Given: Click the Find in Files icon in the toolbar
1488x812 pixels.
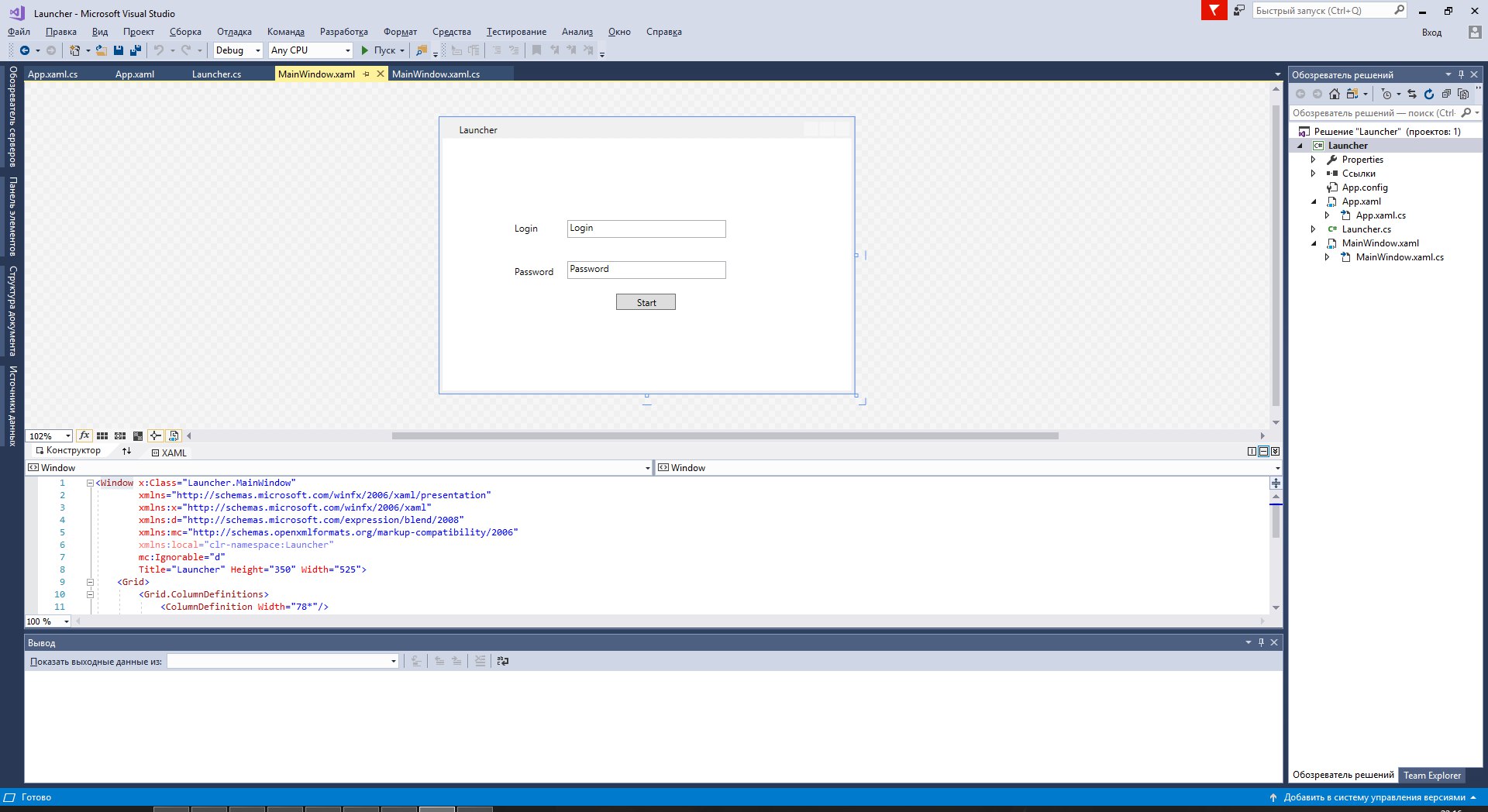Looking at the screenshot, I should 421,50.
